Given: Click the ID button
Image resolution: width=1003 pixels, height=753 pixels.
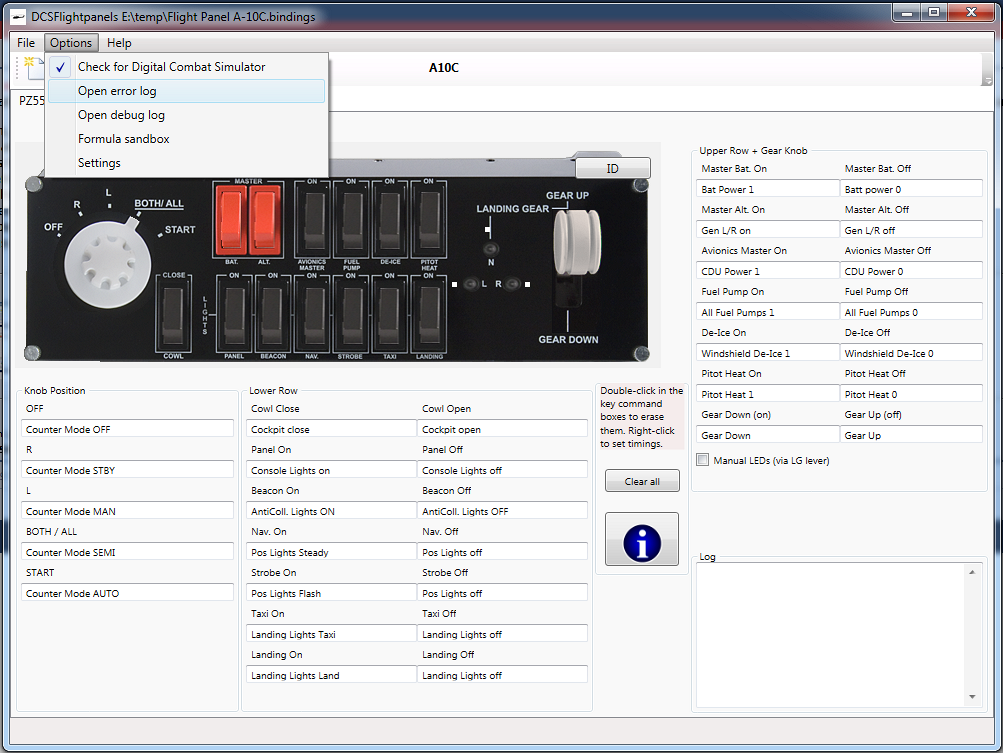Looking at the screenshot, I should coord(612,168).
